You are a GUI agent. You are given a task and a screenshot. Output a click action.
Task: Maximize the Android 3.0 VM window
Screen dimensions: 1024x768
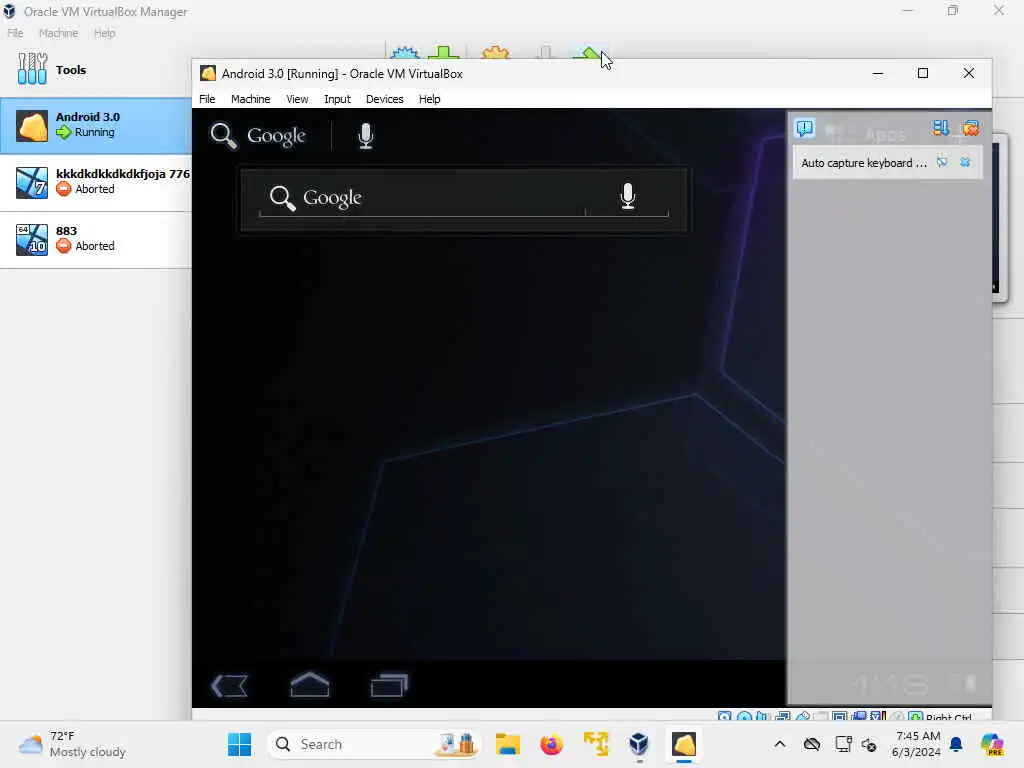(x=923, y=73)
